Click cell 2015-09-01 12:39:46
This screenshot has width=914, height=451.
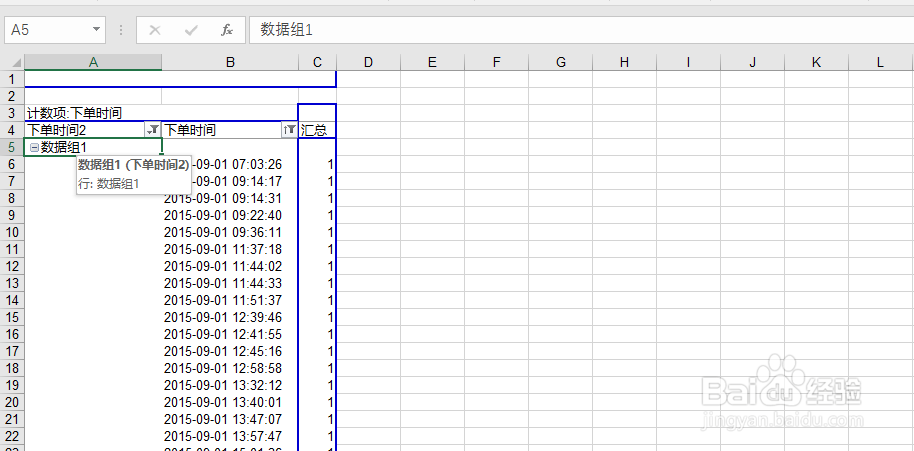click(x=230, y=318)
